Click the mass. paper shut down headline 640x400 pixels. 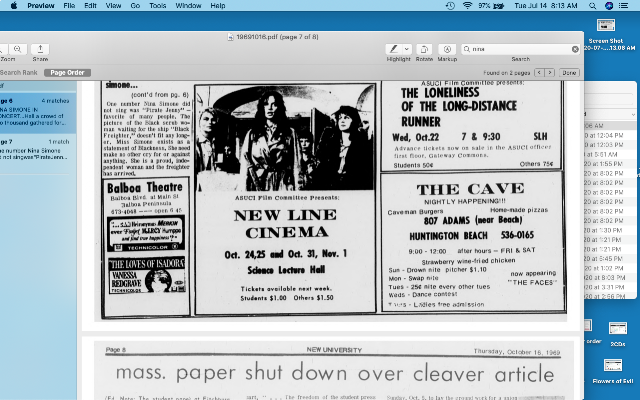click(x=335, y=373)
